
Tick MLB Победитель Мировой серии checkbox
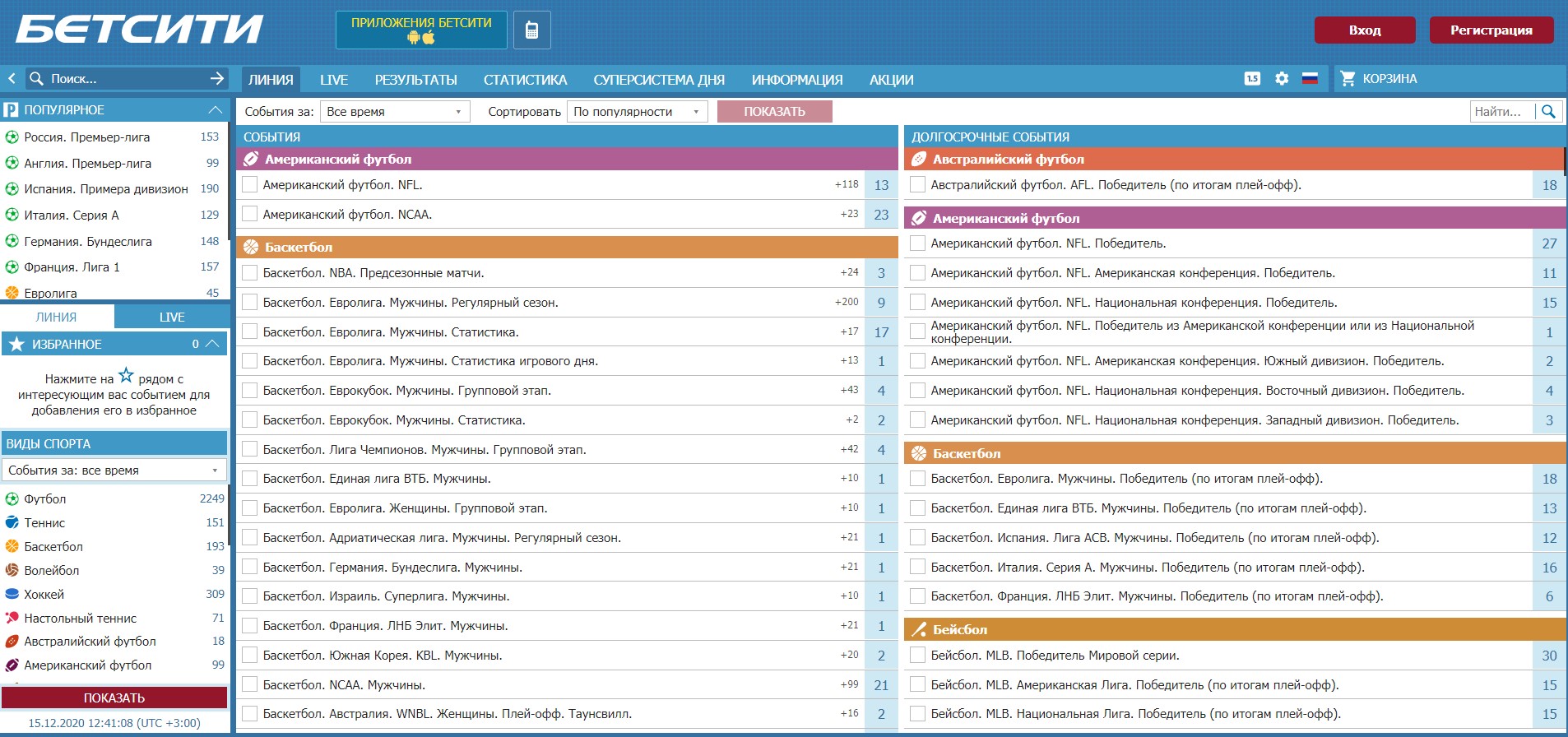(x=918, y=655)
